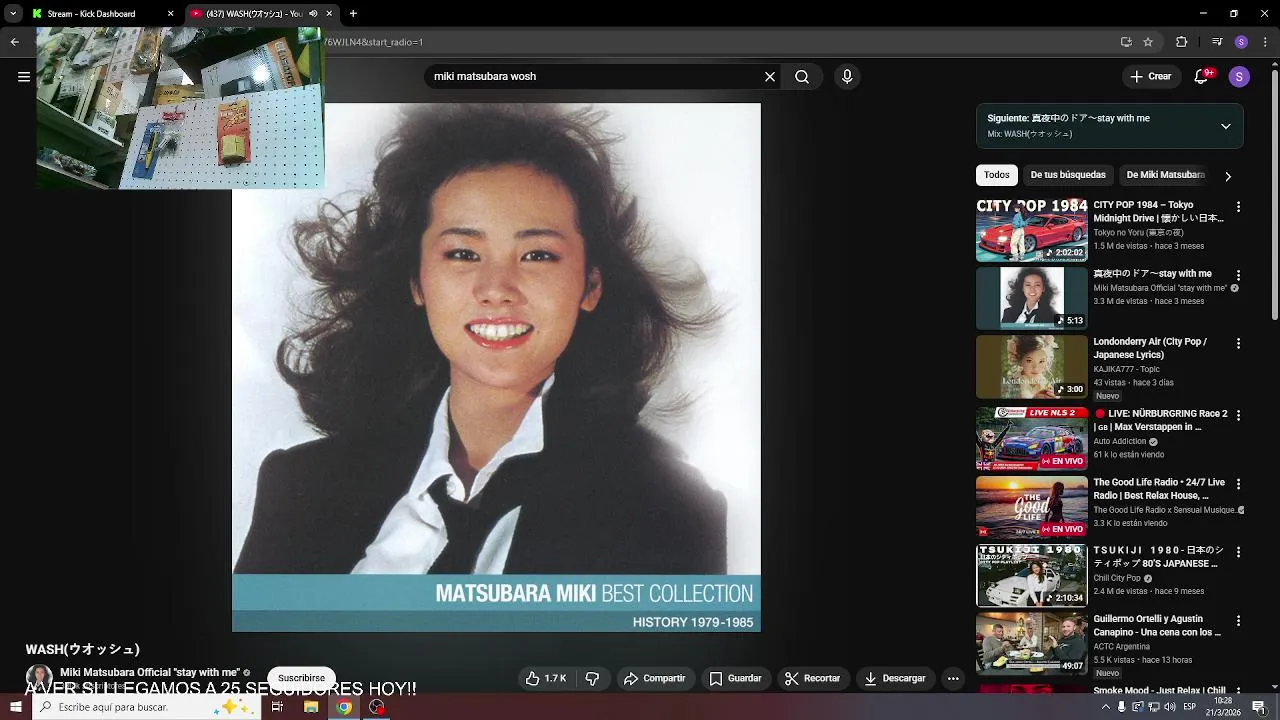Open more actions three-dot menu under video
The image size is (1280, 720).
click(x=953, y=678)
